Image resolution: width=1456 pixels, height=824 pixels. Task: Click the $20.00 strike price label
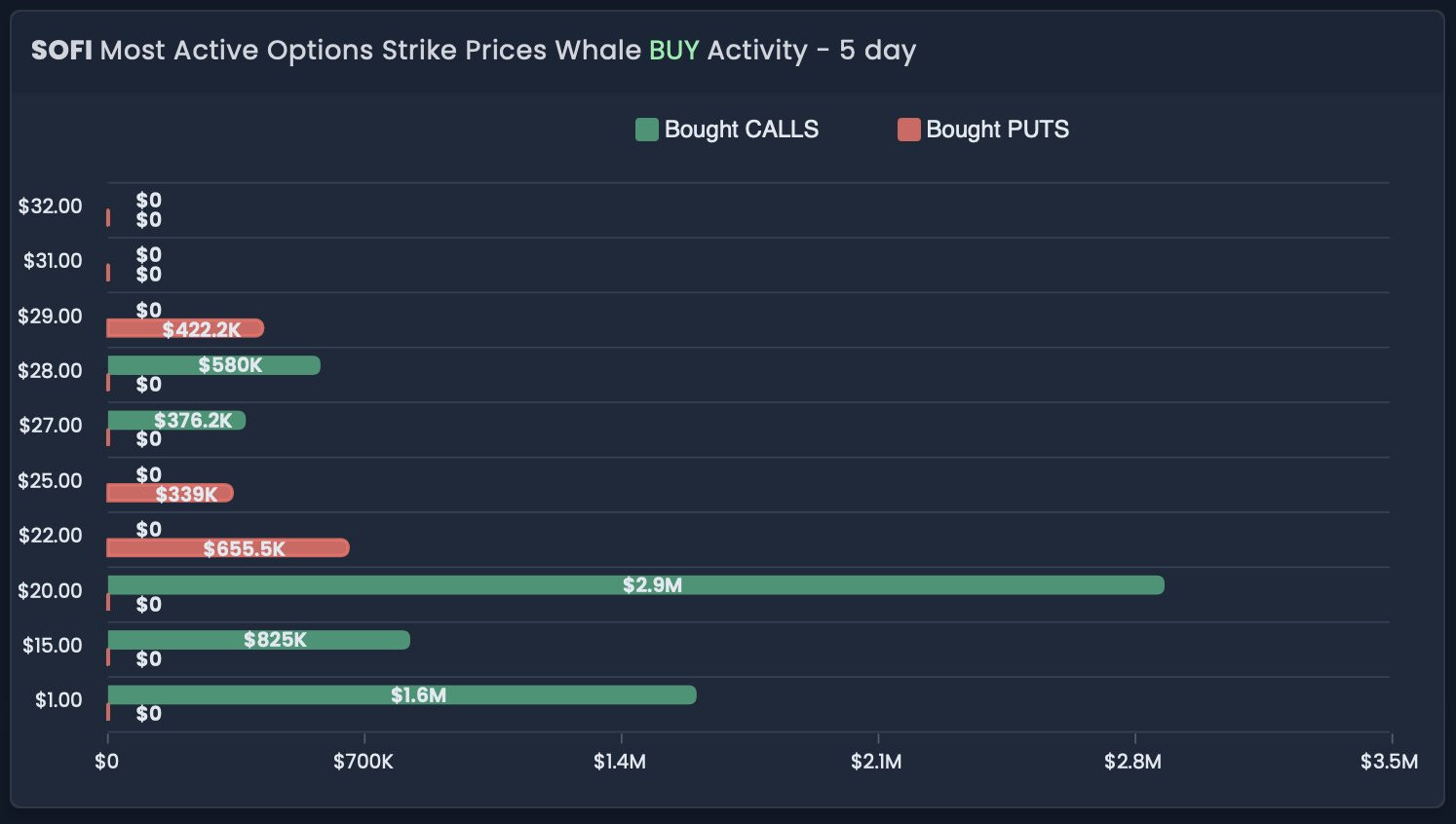click(51, 591)
